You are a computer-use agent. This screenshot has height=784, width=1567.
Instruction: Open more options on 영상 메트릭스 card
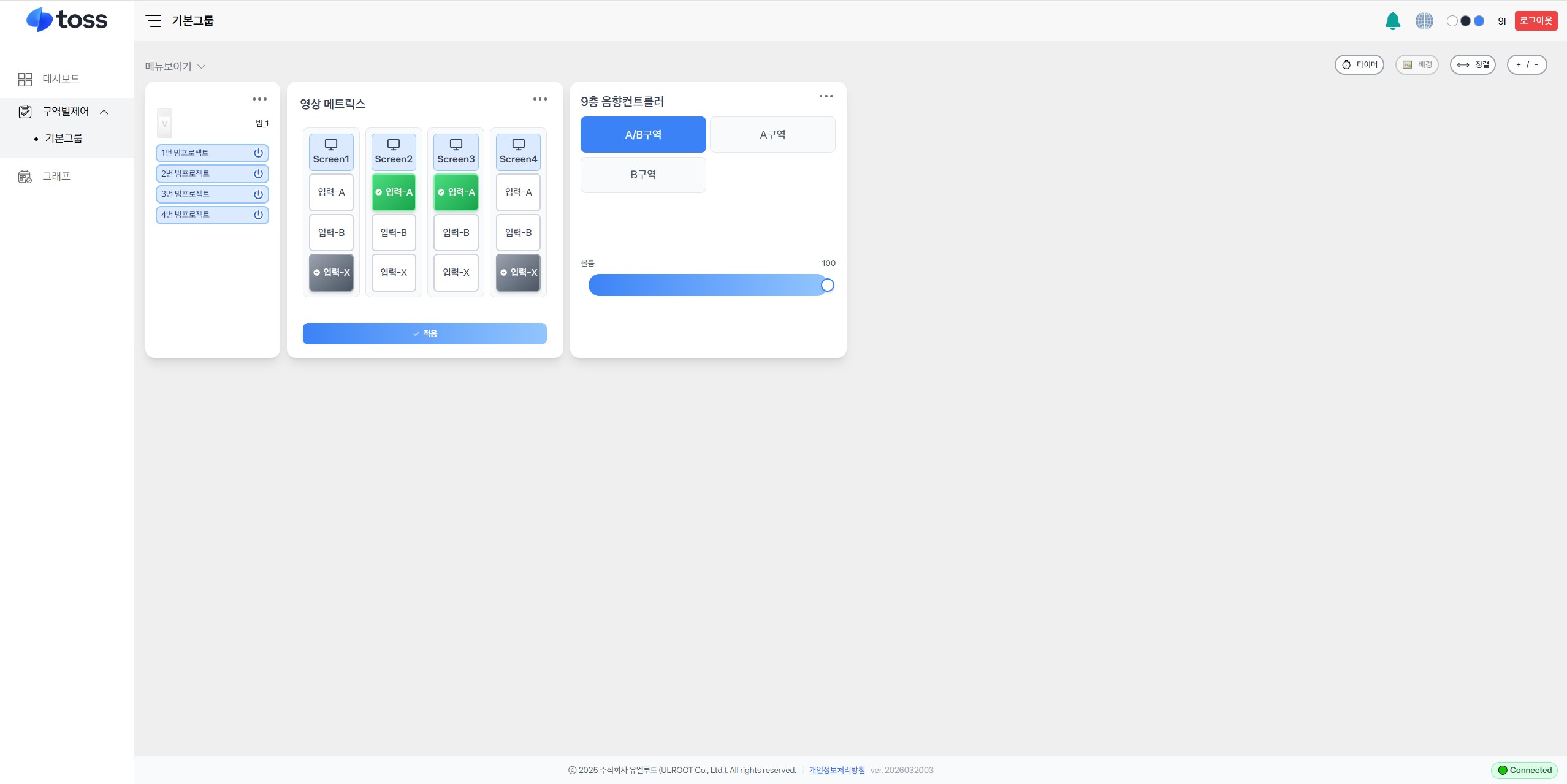[539, 99]
